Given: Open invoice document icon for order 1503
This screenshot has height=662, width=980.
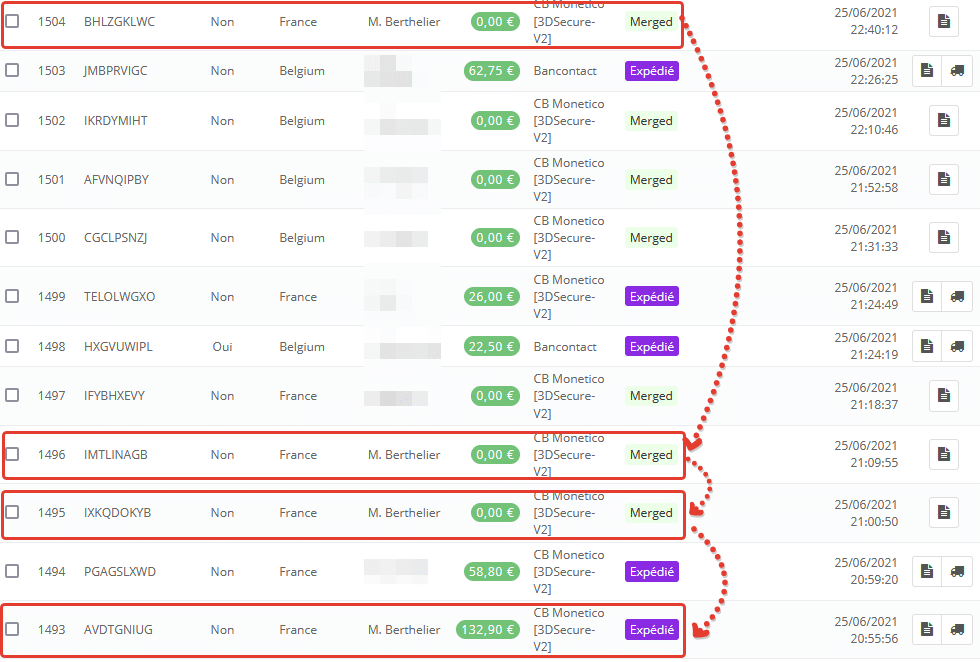Looking at the screenshot, I should pos(927,71).
